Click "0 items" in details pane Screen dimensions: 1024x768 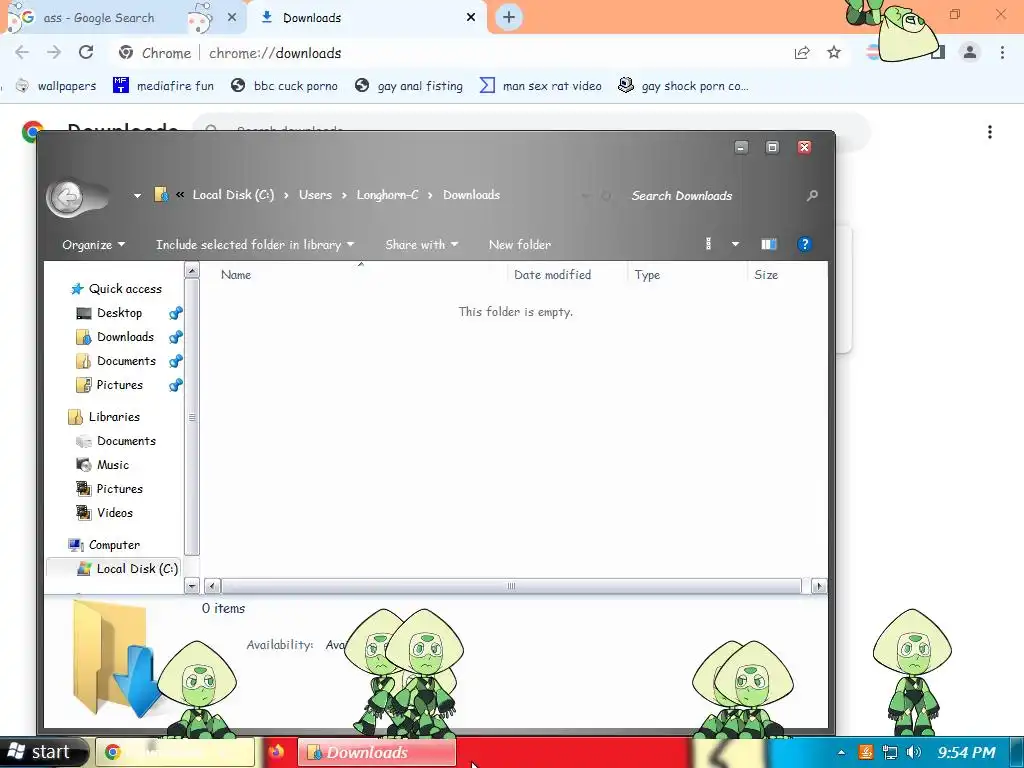coord(223,608)
